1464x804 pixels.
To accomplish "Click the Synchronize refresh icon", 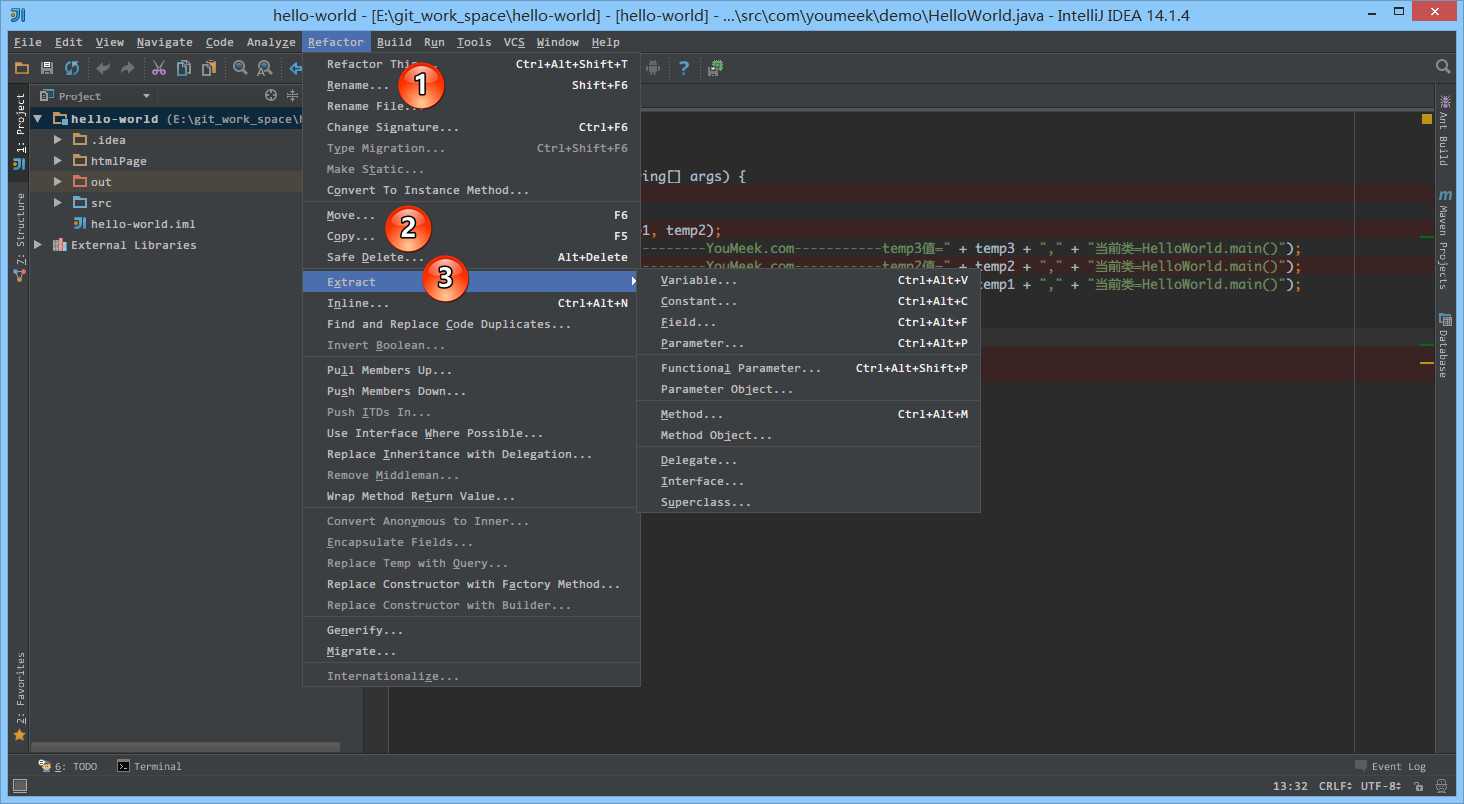I will point(72,68).
